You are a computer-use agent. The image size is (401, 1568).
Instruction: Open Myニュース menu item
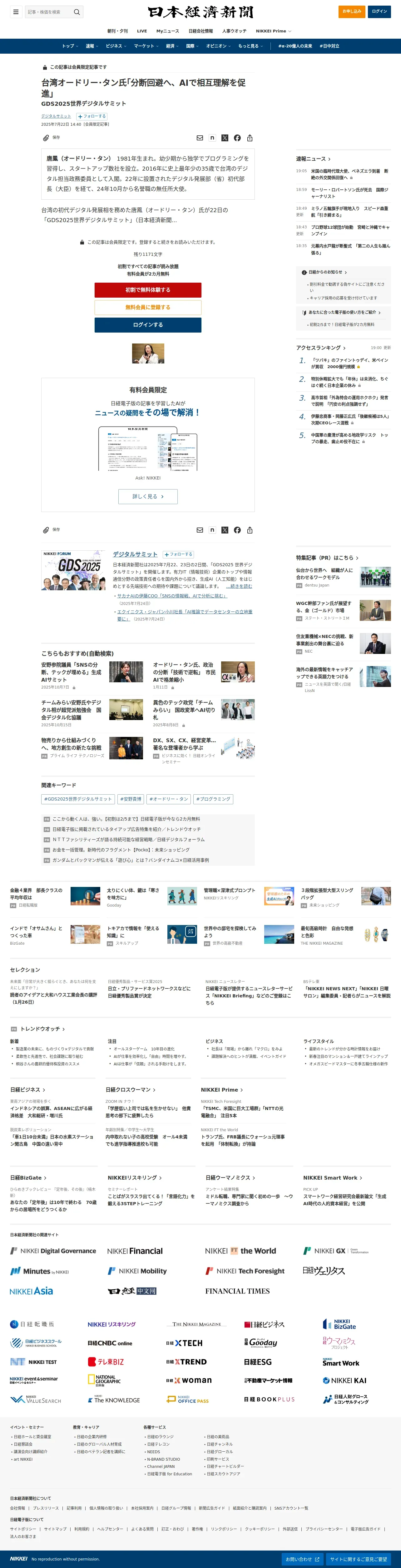click(x=168, y=31)
